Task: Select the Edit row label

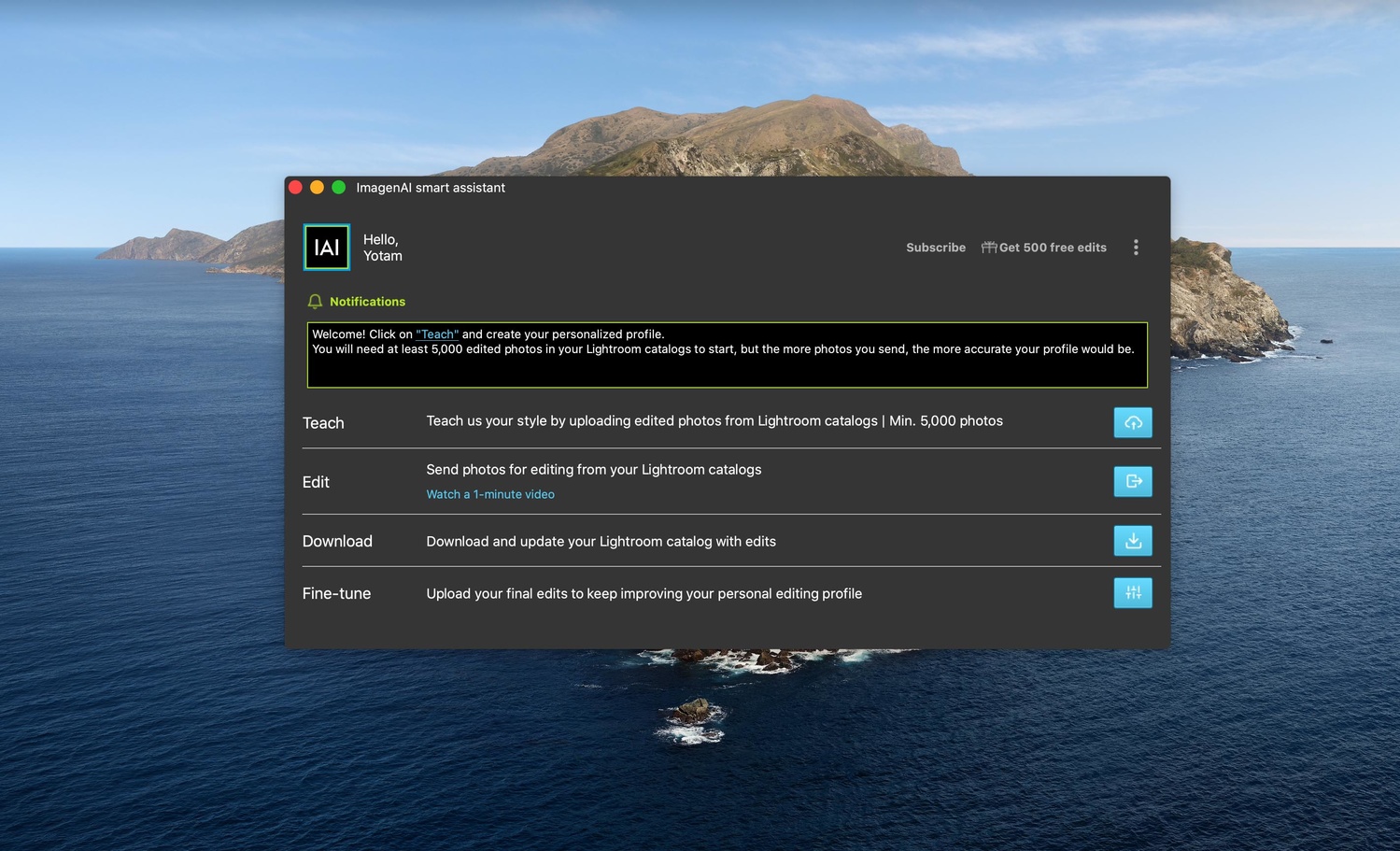Action: (x=316, y=481)
